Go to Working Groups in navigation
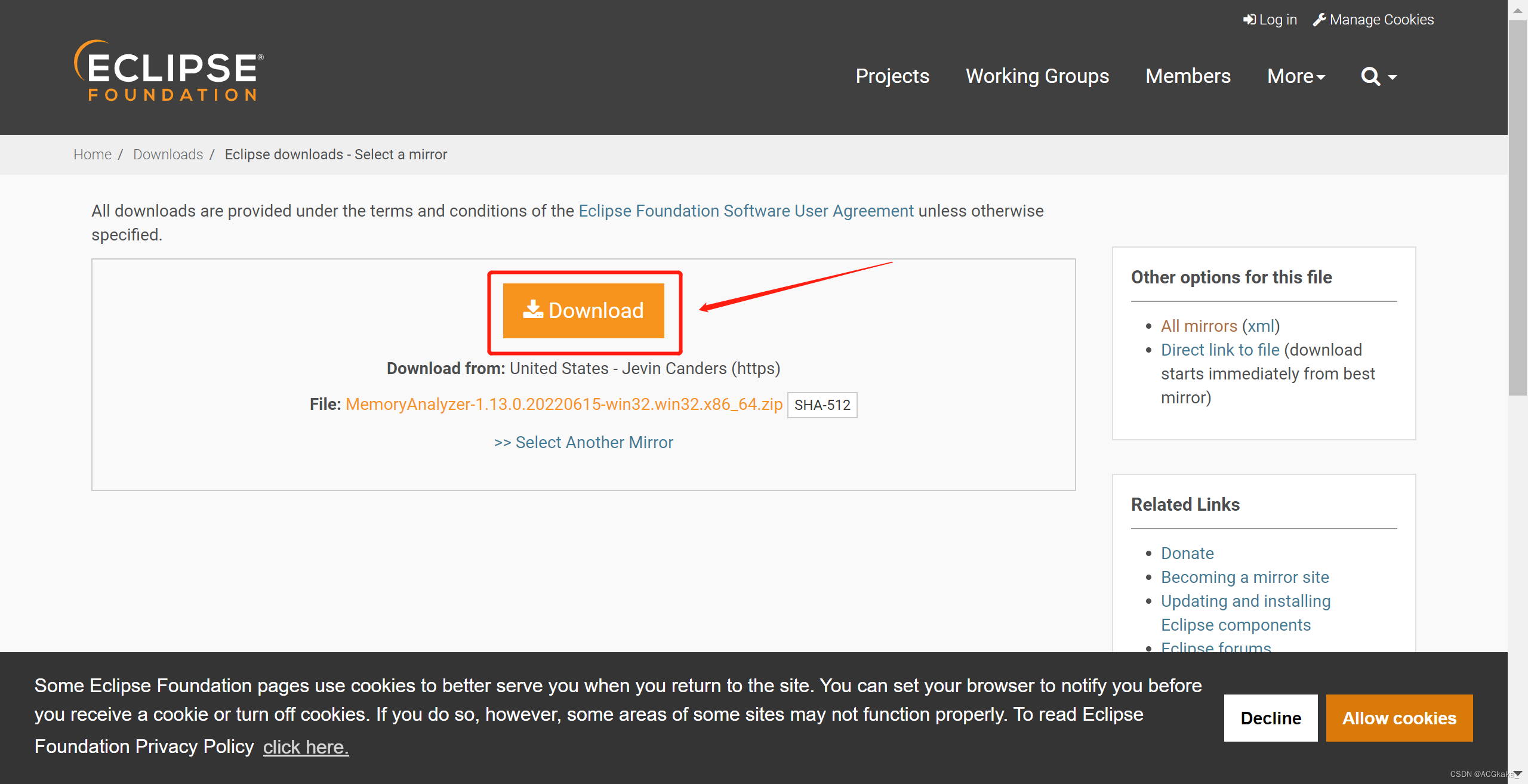This screenshot has width=1528, height=784. click(x=1037, y=76)
